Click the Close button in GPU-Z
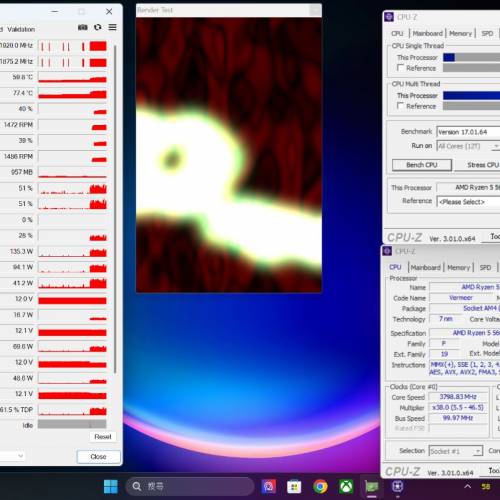This screenshot has height=500, width=500. (x=98, y=457)
